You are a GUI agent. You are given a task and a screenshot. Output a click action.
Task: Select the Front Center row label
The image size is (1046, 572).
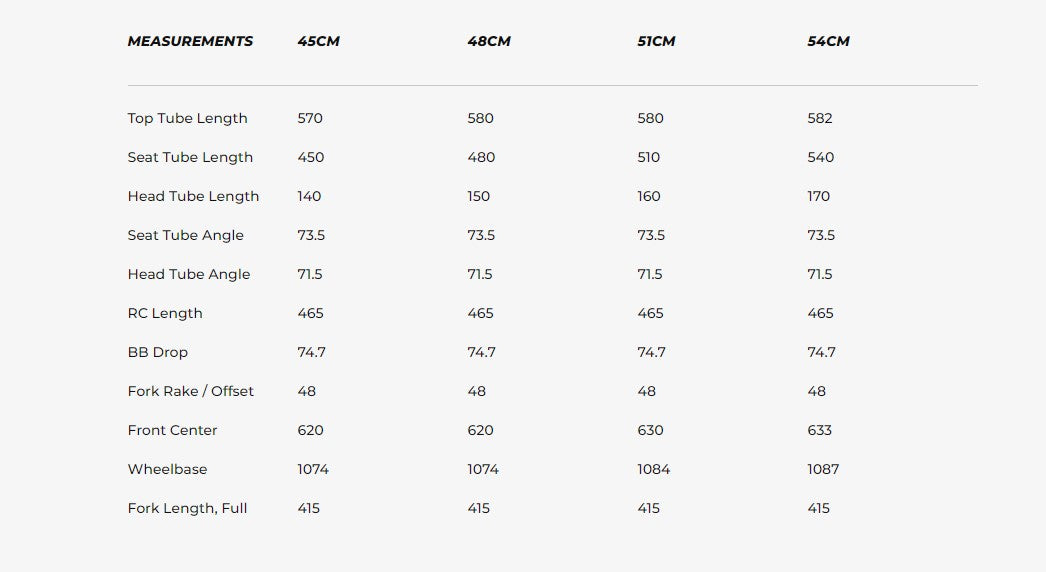click(x=172, y=430)
